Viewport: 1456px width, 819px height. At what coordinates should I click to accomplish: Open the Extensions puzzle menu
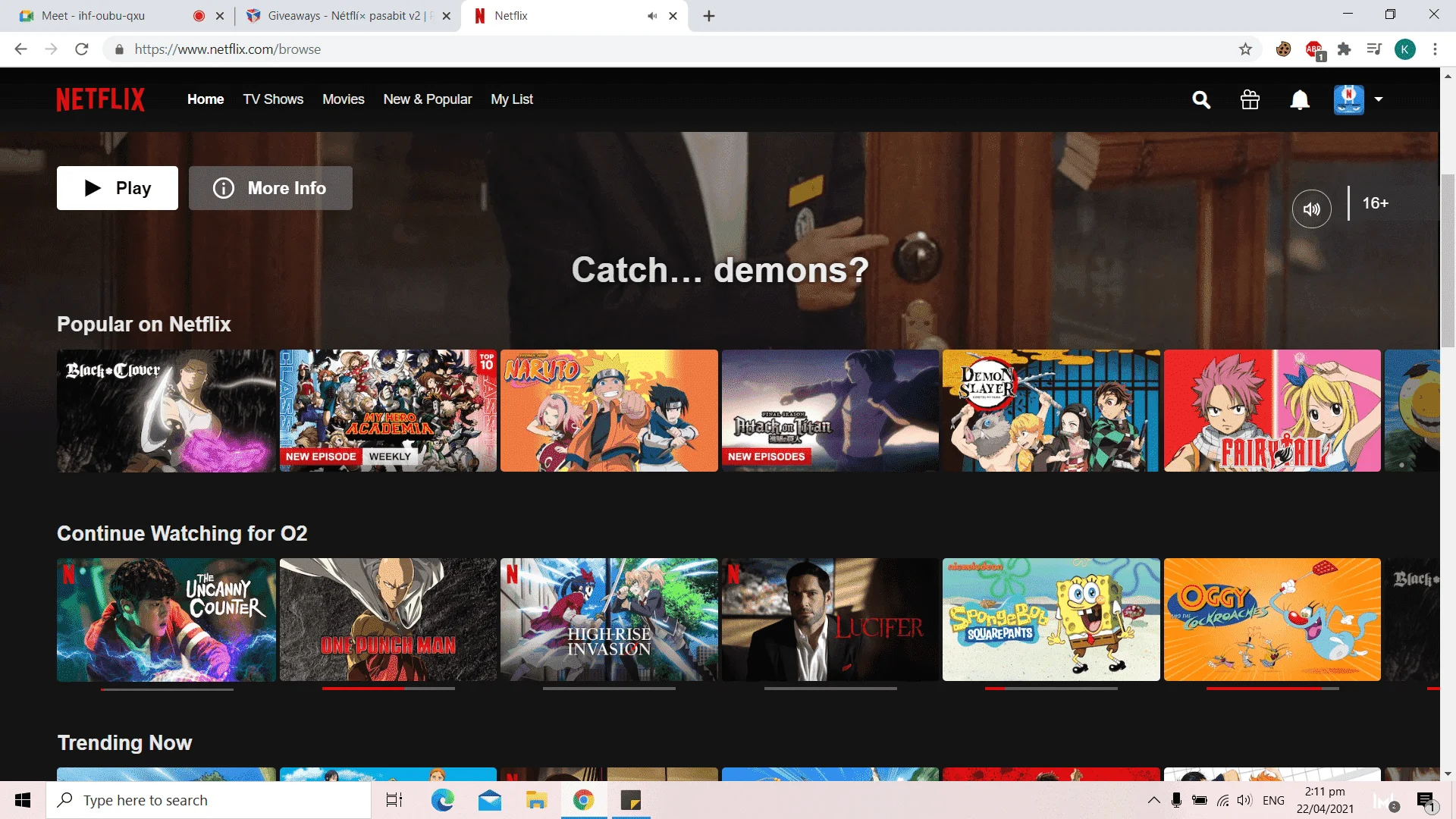coord(1345,49)
